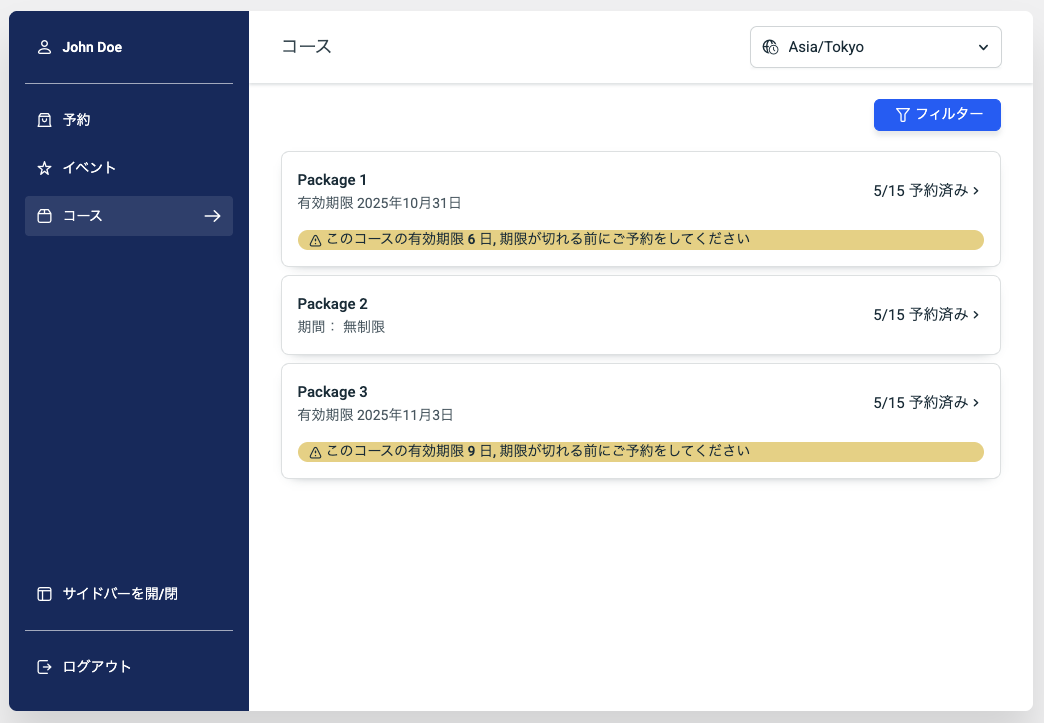Click the yellow expiry warning banner in Package 1

point(640,240)
